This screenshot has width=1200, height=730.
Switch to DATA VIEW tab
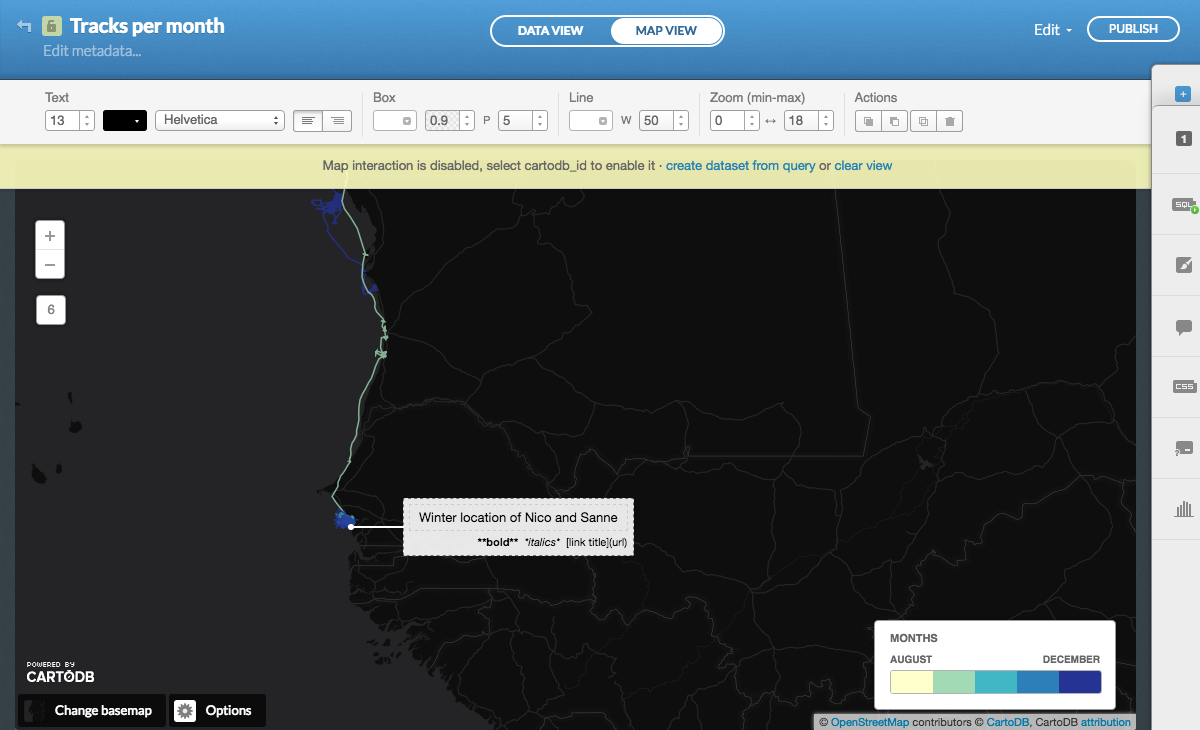[551, 30]
